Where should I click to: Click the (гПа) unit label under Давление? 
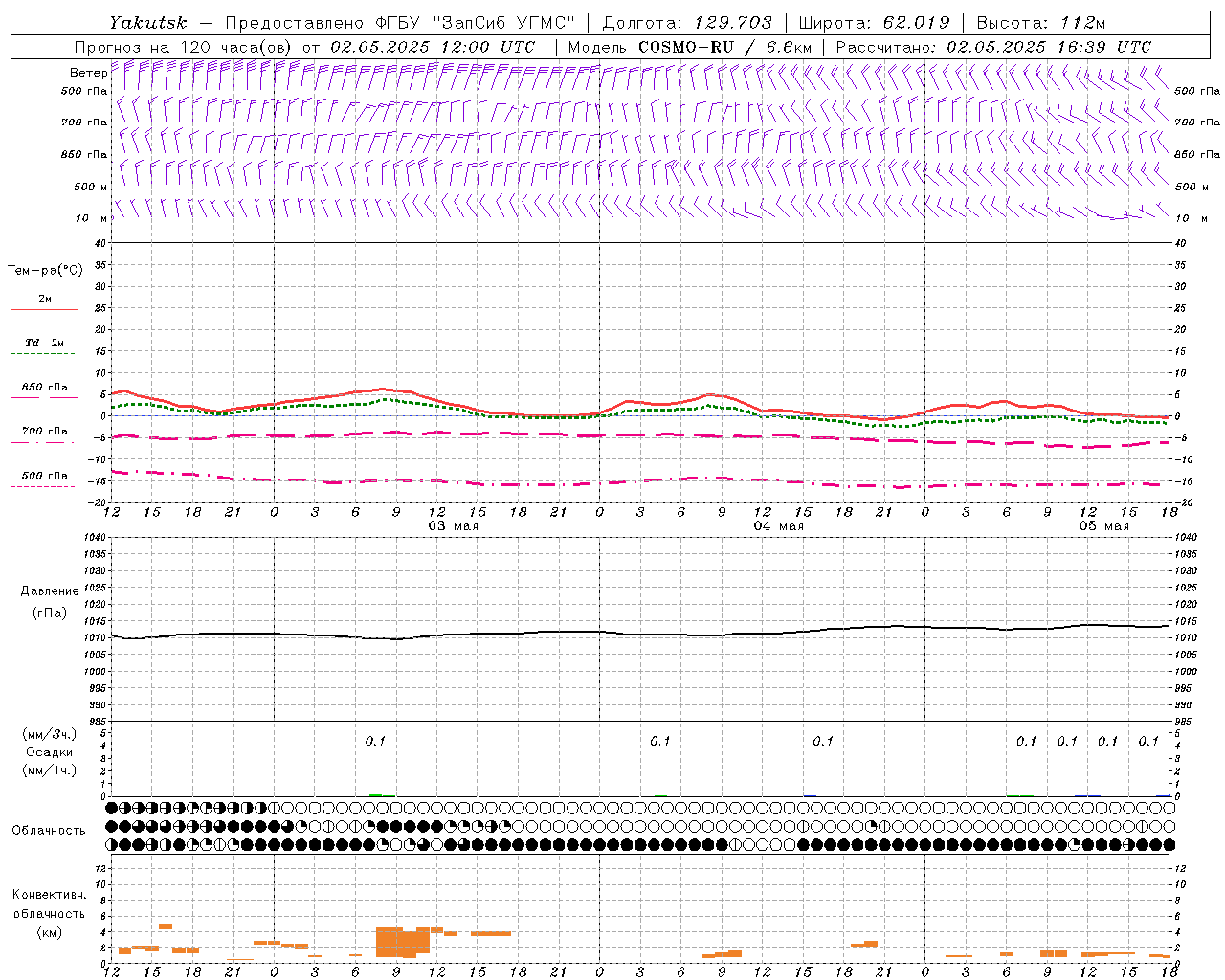pos(50,613)
